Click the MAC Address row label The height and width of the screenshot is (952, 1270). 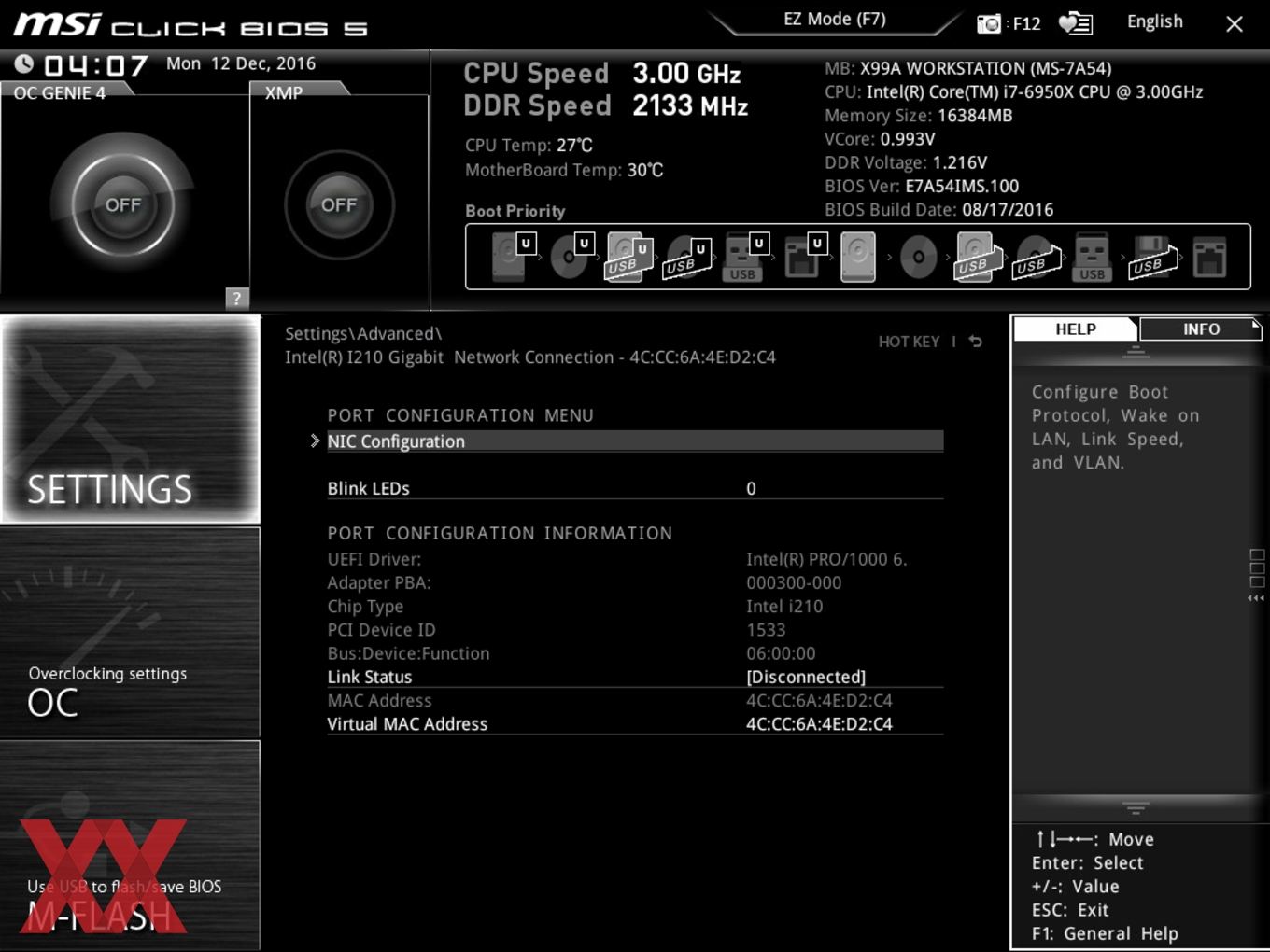(x=379, y=700)
